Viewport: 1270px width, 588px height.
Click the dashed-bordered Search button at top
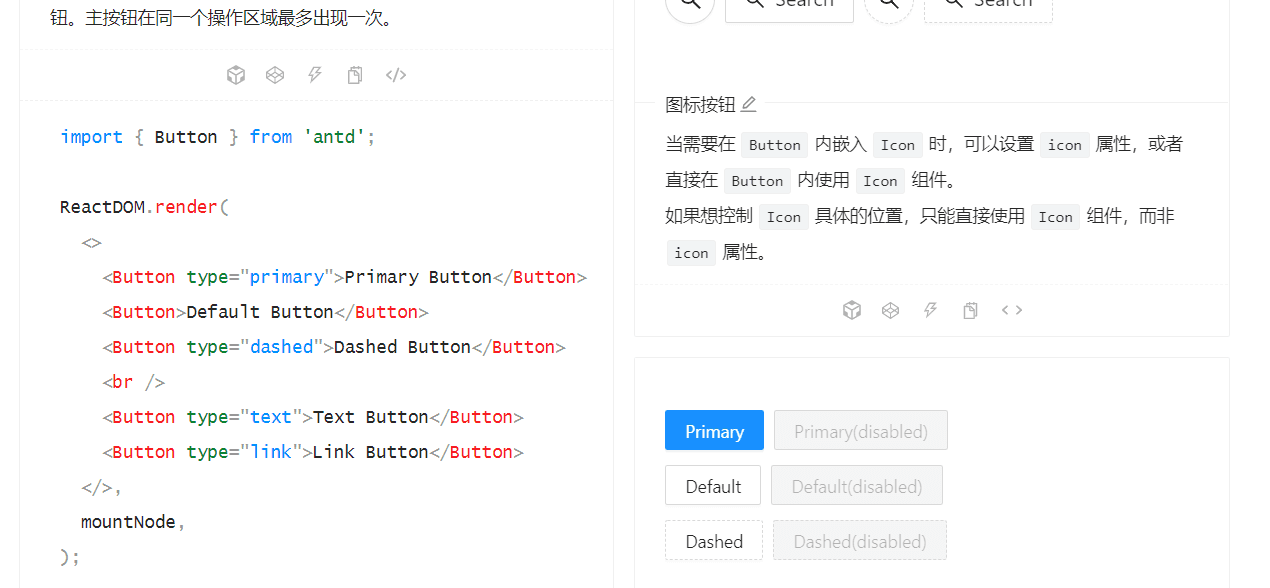pyautogui.click(x=988, y=3)
